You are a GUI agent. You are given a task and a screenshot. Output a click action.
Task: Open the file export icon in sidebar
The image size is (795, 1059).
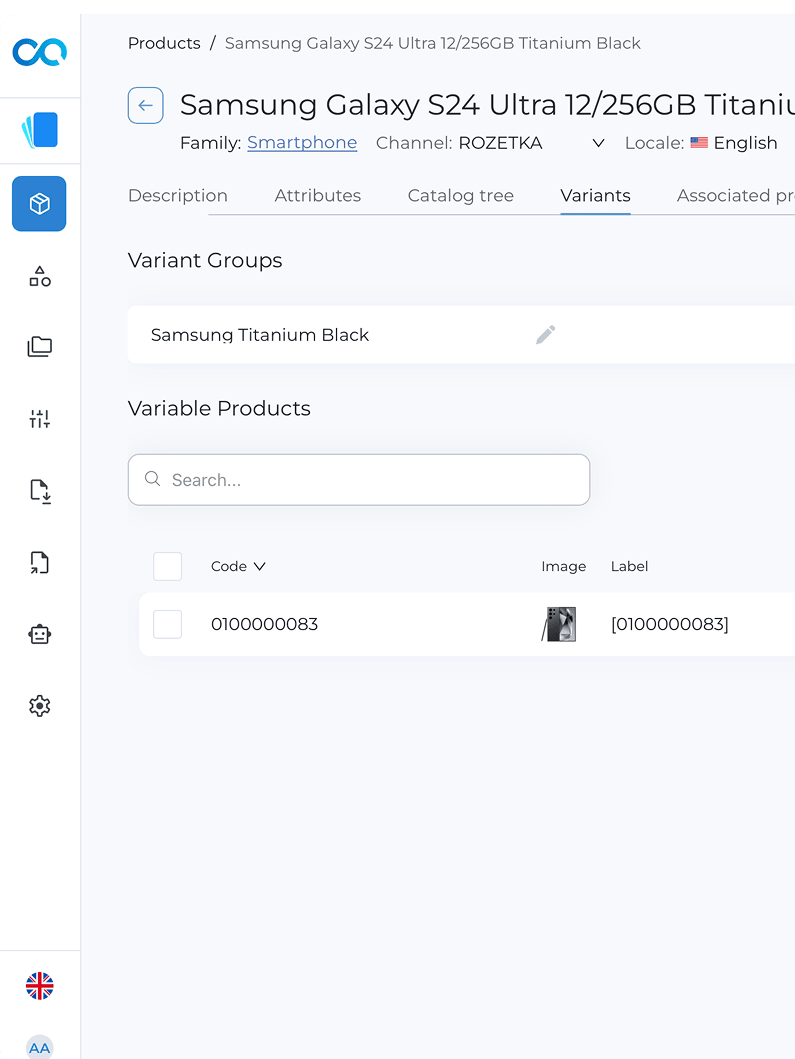(40, 563)
